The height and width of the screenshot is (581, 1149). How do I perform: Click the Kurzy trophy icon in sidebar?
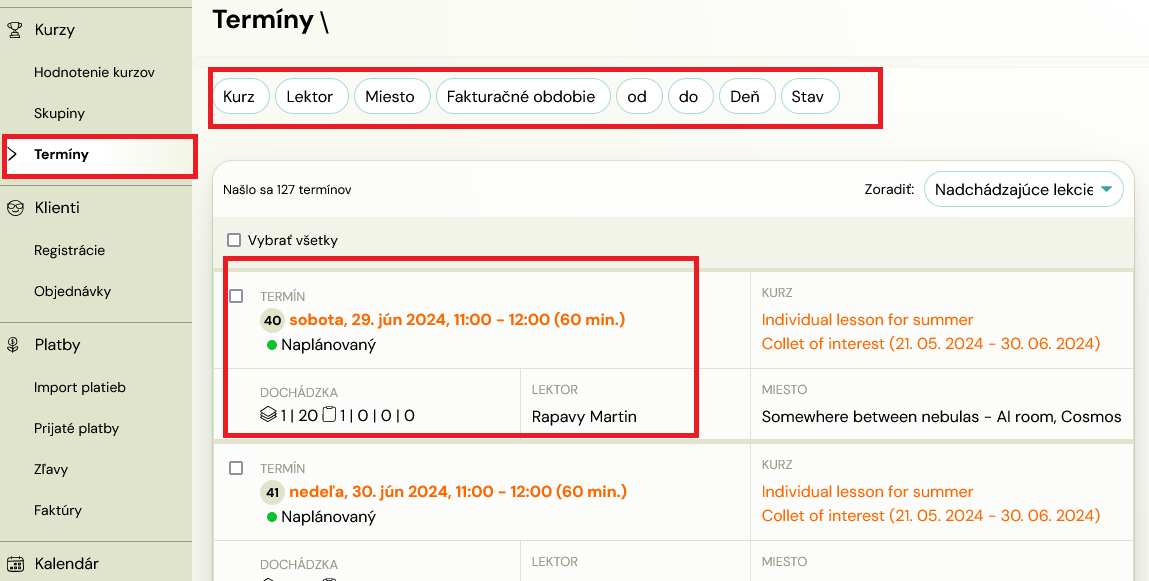pyautogui.click(x=15, y=30)
